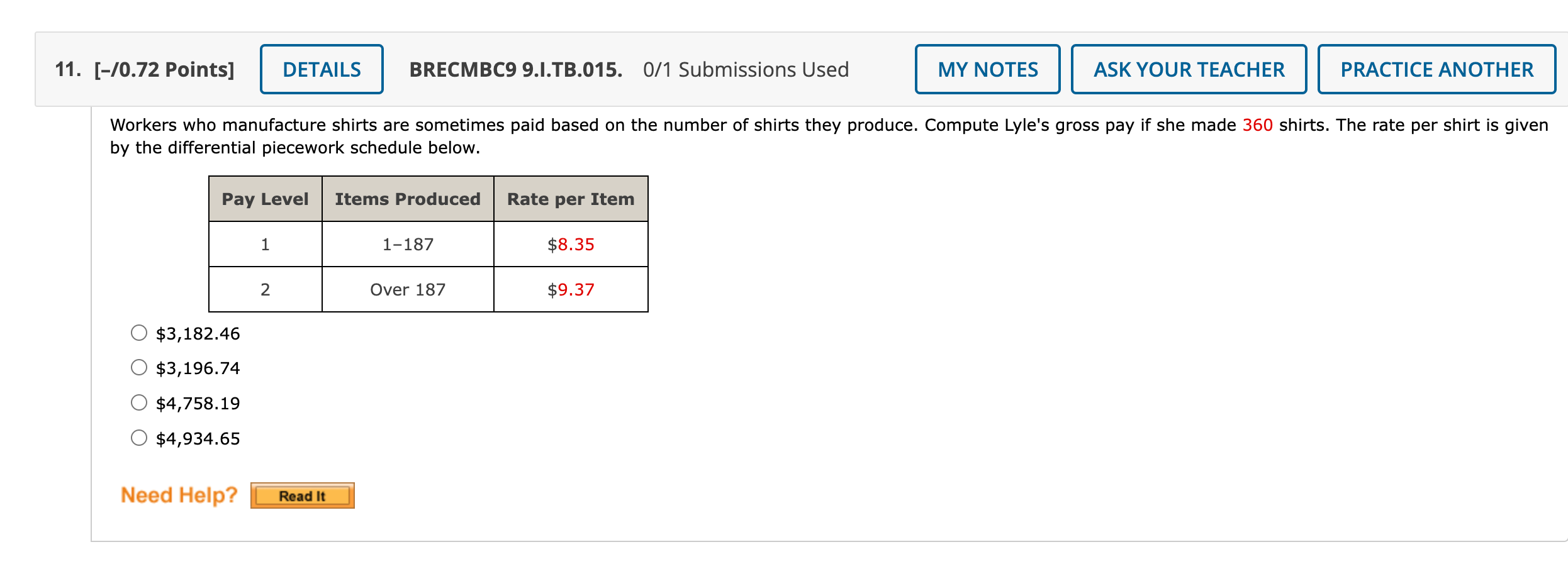This screenshot has height=581, width=1568.
Task: Click the question 11 points label
Action: point(145,69)
